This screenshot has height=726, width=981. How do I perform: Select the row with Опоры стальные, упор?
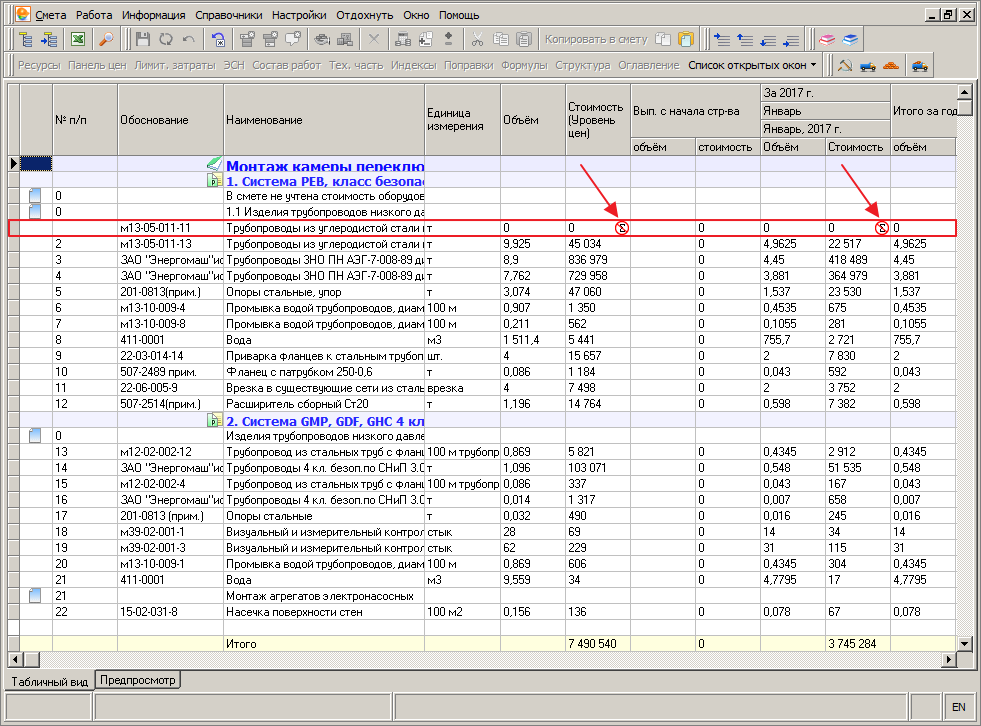(482, 292)
